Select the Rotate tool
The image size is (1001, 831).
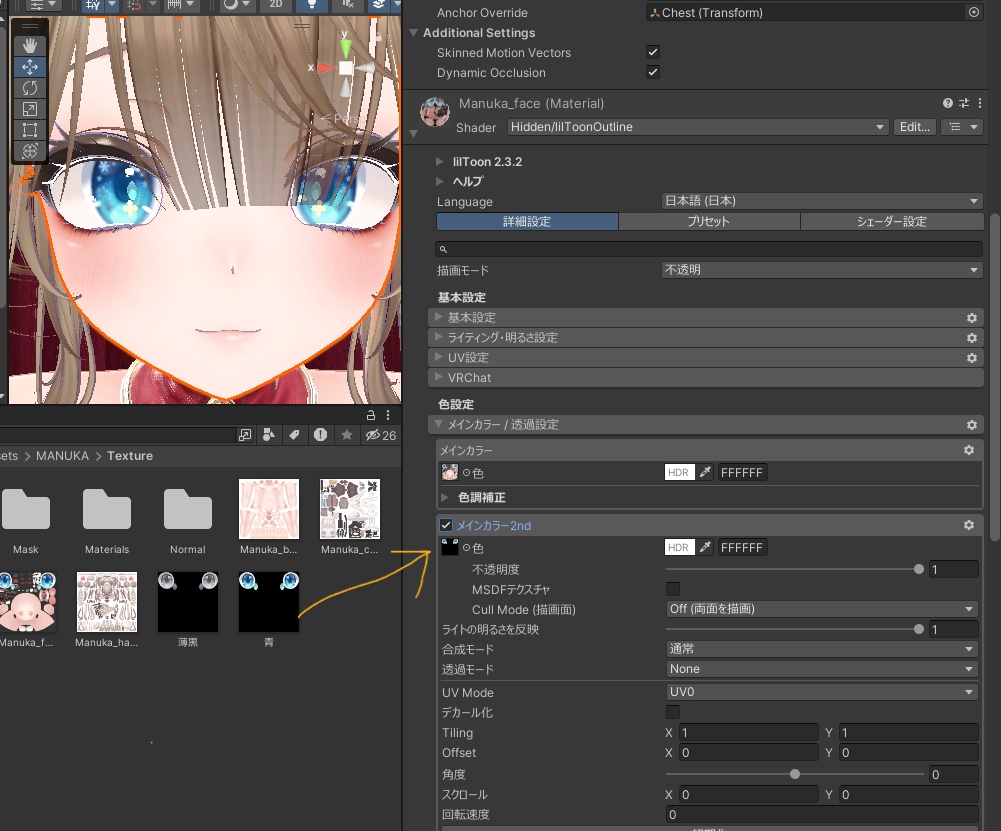coord(29,88)
